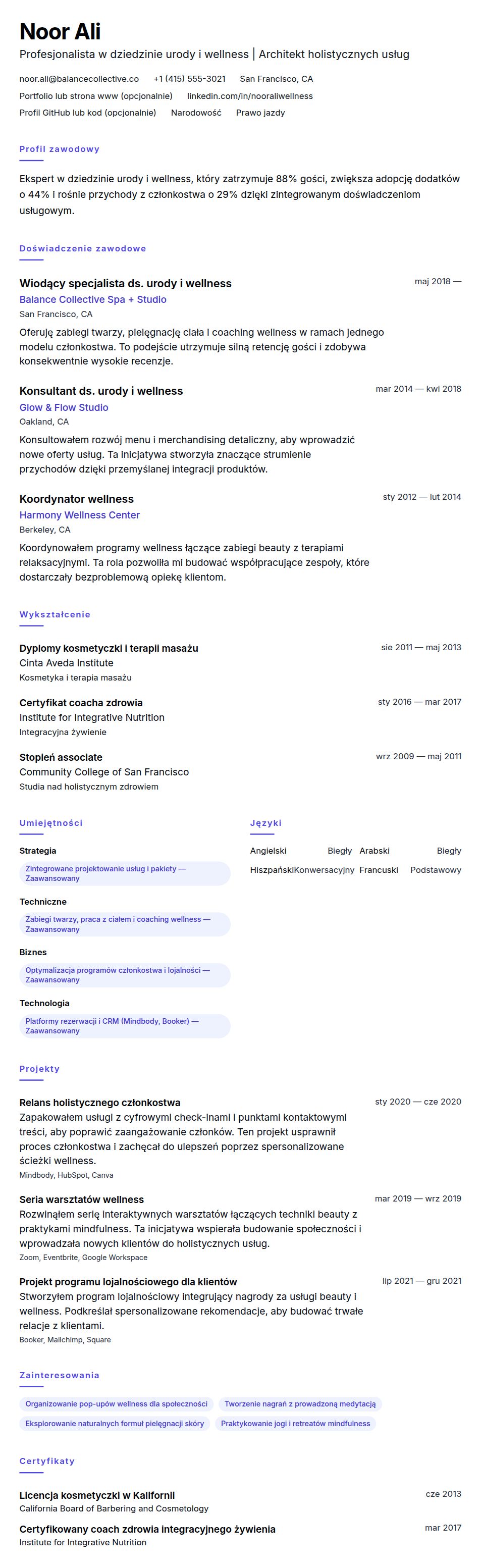This screenshot has height=1568, width=481.
Task: Click job title Konsultant ds. urody i wellness
Action: pyautogui.click(x=101, y=391)
